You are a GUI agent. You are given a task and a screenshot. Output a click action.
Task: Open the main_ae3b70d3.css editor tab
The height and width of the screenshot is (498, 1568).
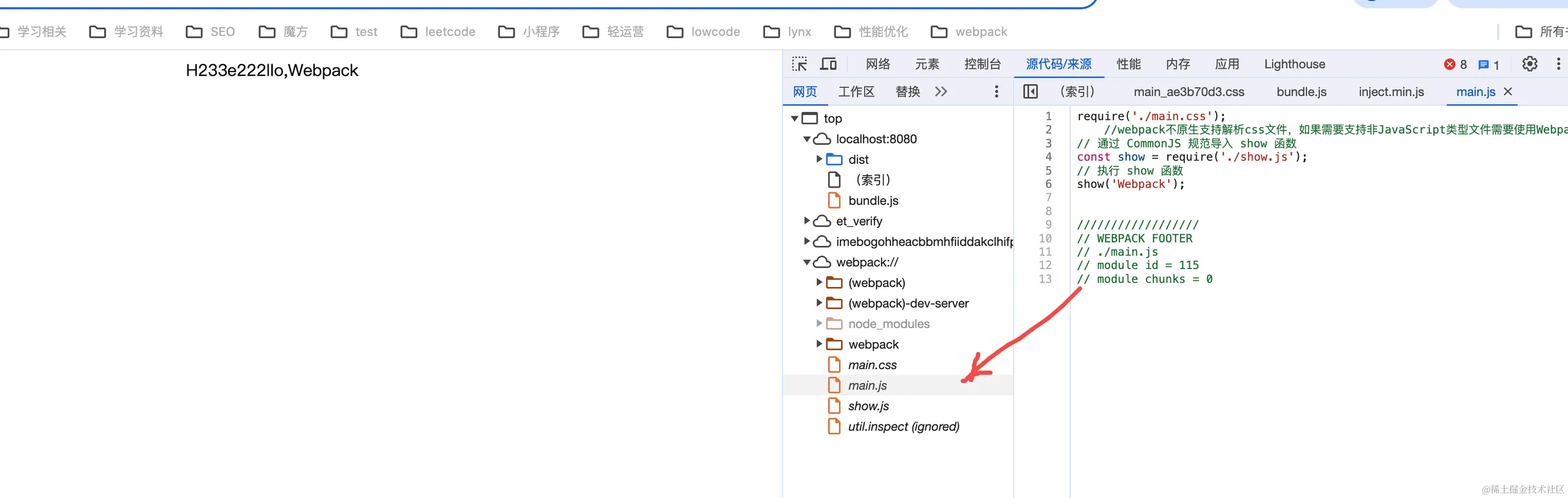(x=1189, y=91)
